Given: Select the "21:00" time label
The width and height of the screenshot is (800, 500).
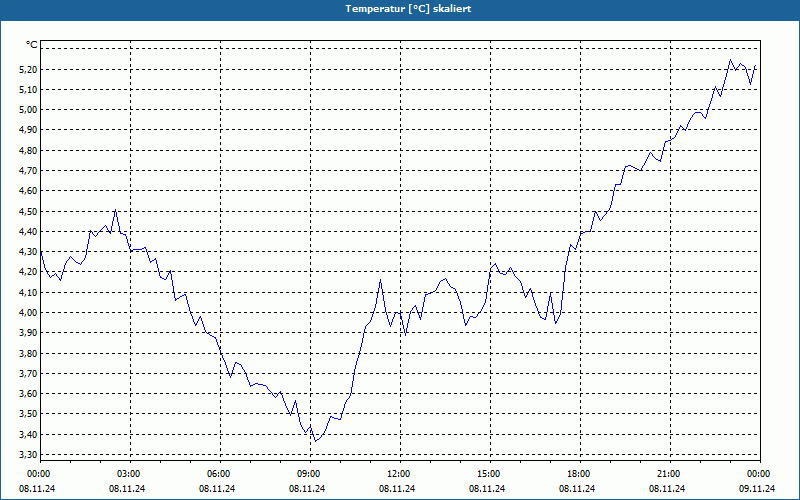Looking at the screenshot, I should 669,474.
